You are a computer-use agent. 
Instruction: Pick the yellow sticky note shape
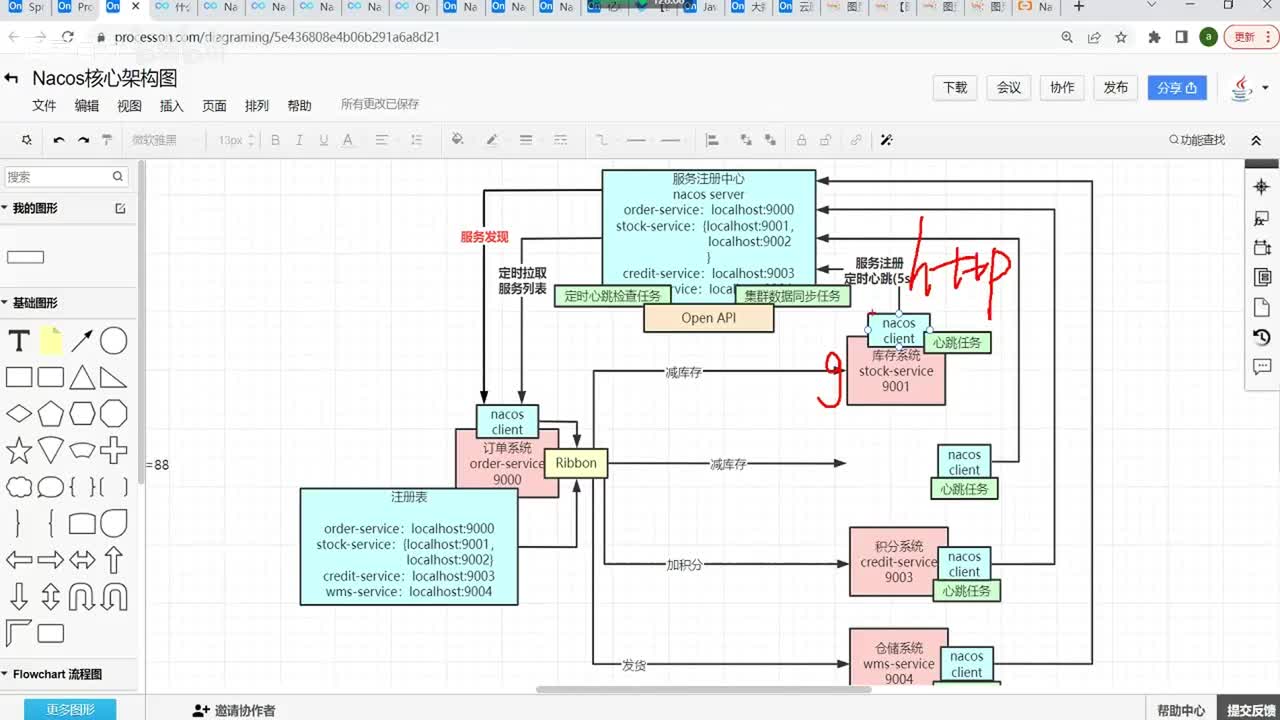[51, 341]
